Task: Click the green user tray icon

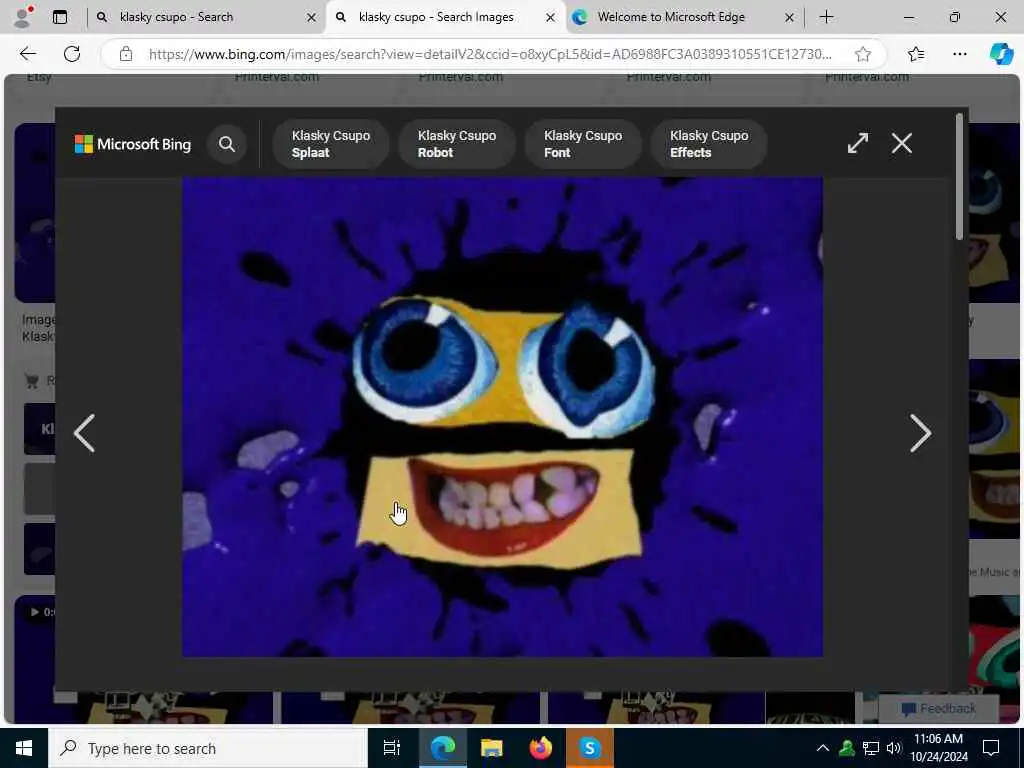Action: [x=847, y=748]
